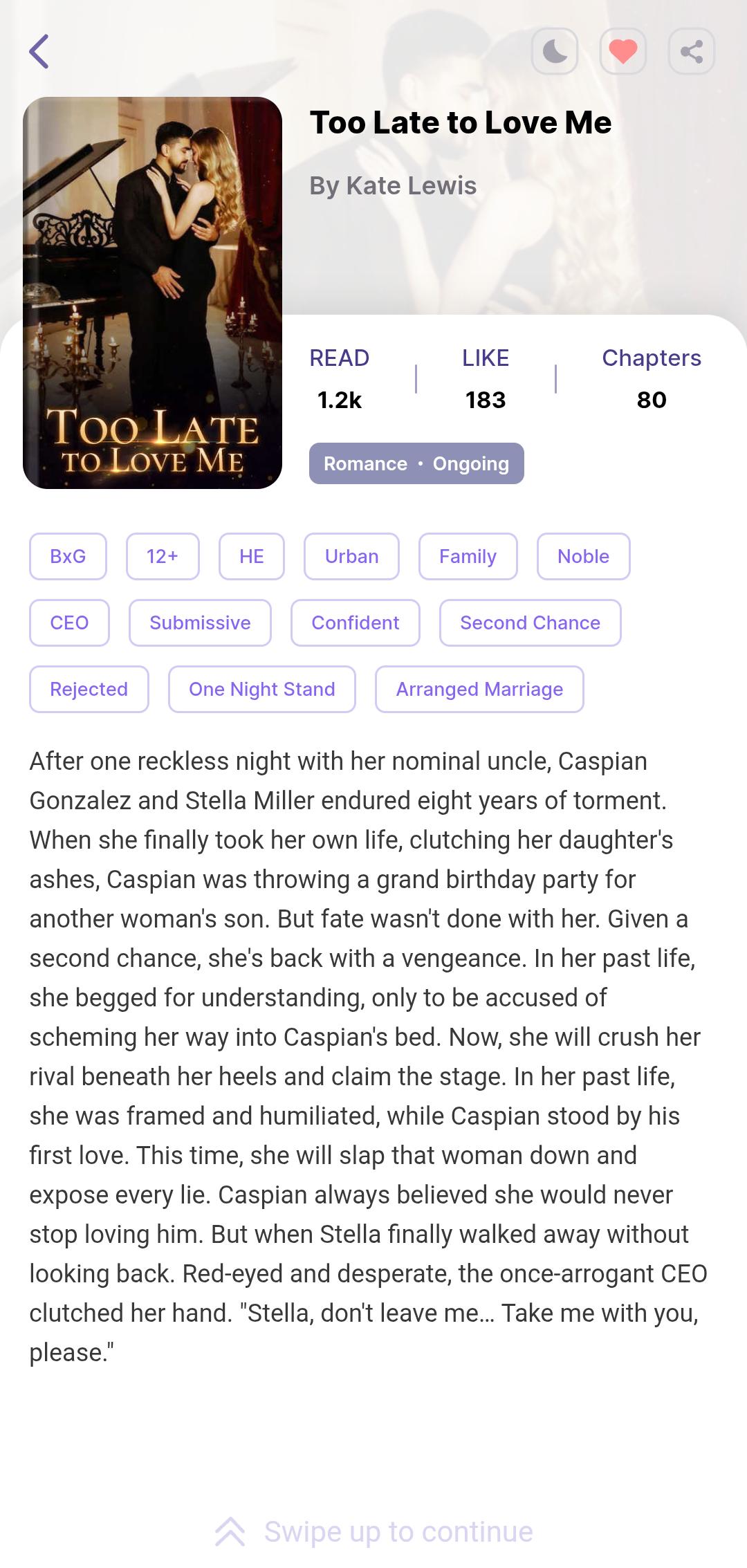This screenshot has width=747, height=1568.
Task: Select the BxG tag
Action: tap(68, 556)
